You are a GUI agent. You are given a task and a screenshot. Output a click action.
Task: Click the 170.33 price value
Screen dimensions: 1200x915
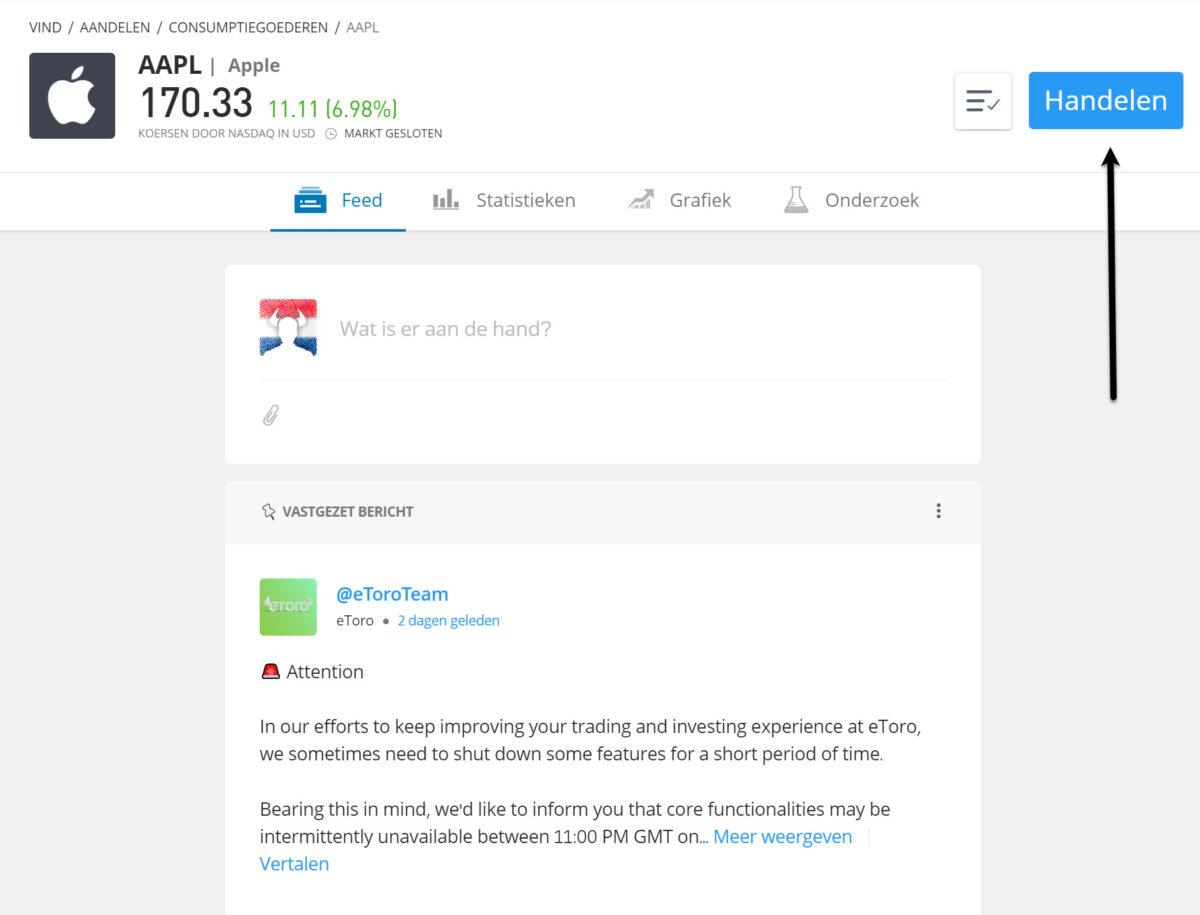tap(197, 104)
